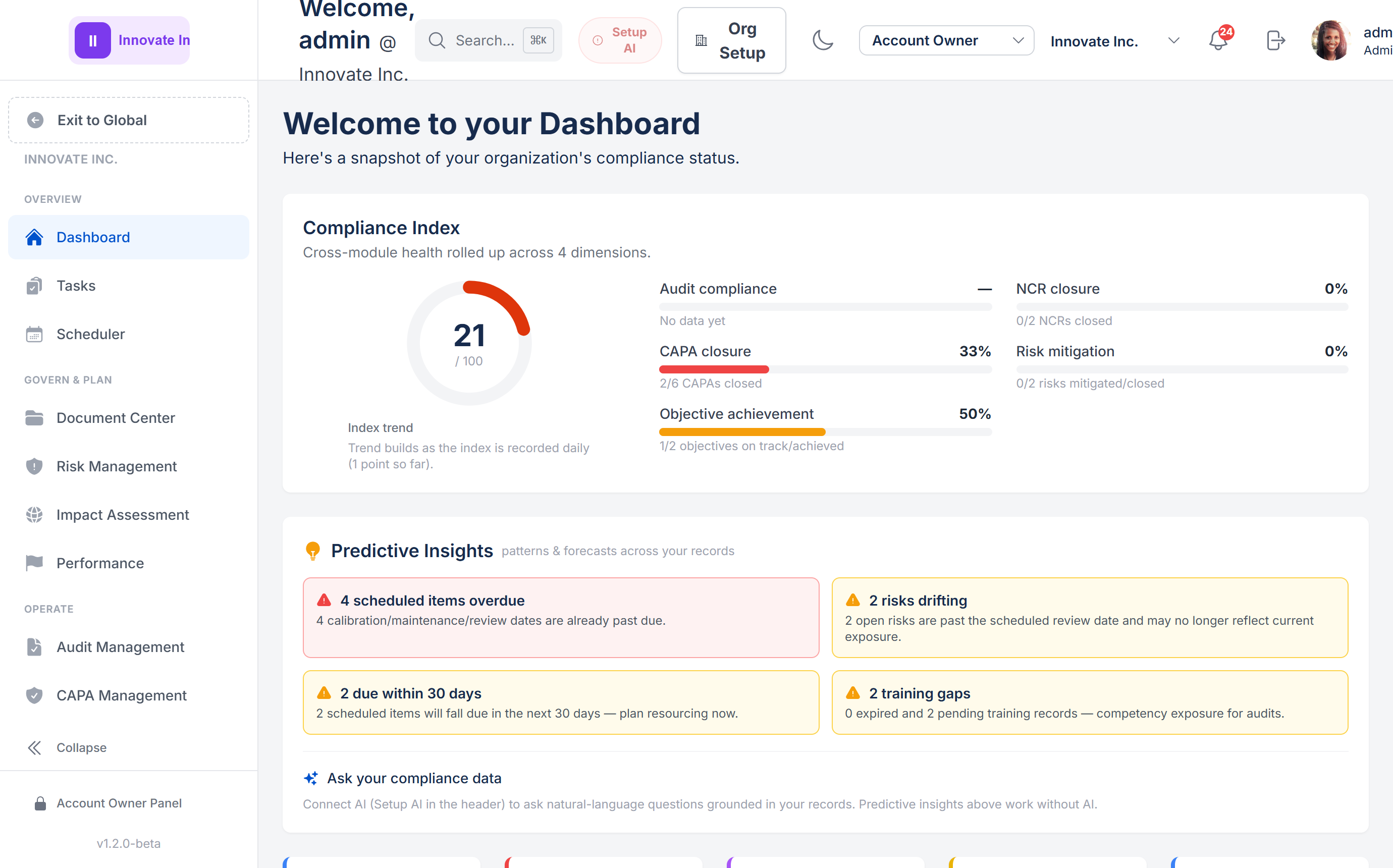Go to Risk Management
This screenshot has width=1393, height=868.
click(x=129, y=466)
